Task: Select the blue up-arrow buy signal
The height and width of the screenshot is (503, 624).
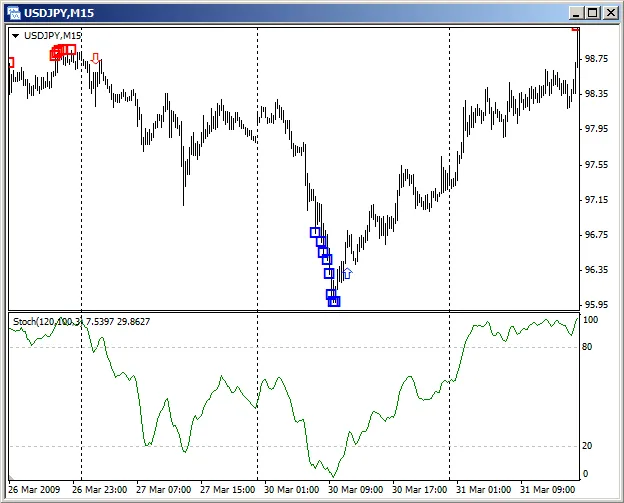Action: (x=347, y=272)
